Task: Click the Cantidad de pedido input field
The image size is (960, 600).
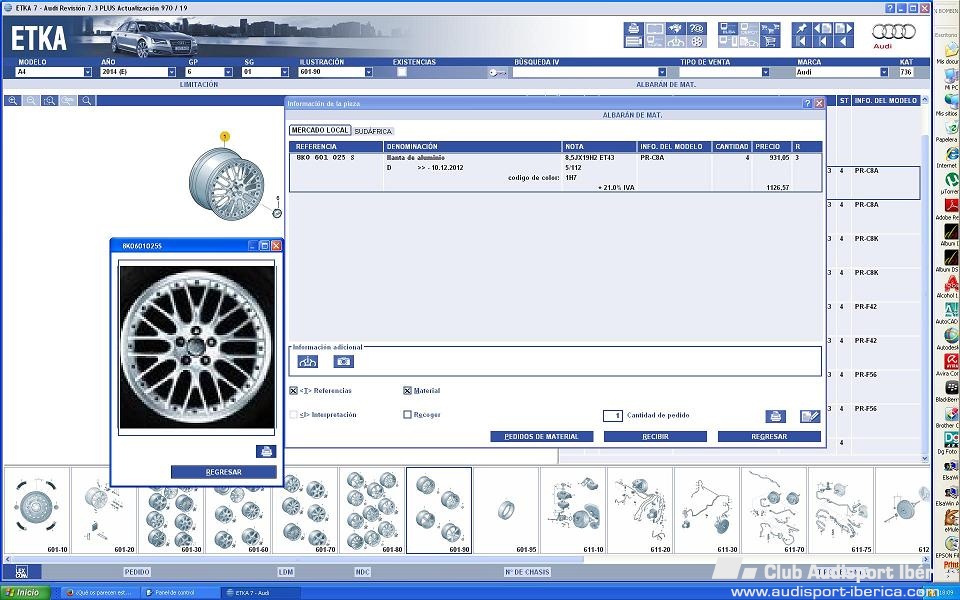Action: (613, 416)
